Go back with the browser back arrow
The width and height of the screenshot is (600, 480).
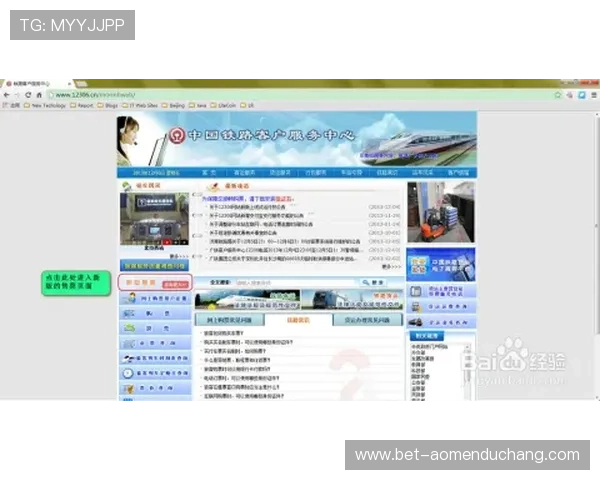pyautogui.click(x=7, y=95)
